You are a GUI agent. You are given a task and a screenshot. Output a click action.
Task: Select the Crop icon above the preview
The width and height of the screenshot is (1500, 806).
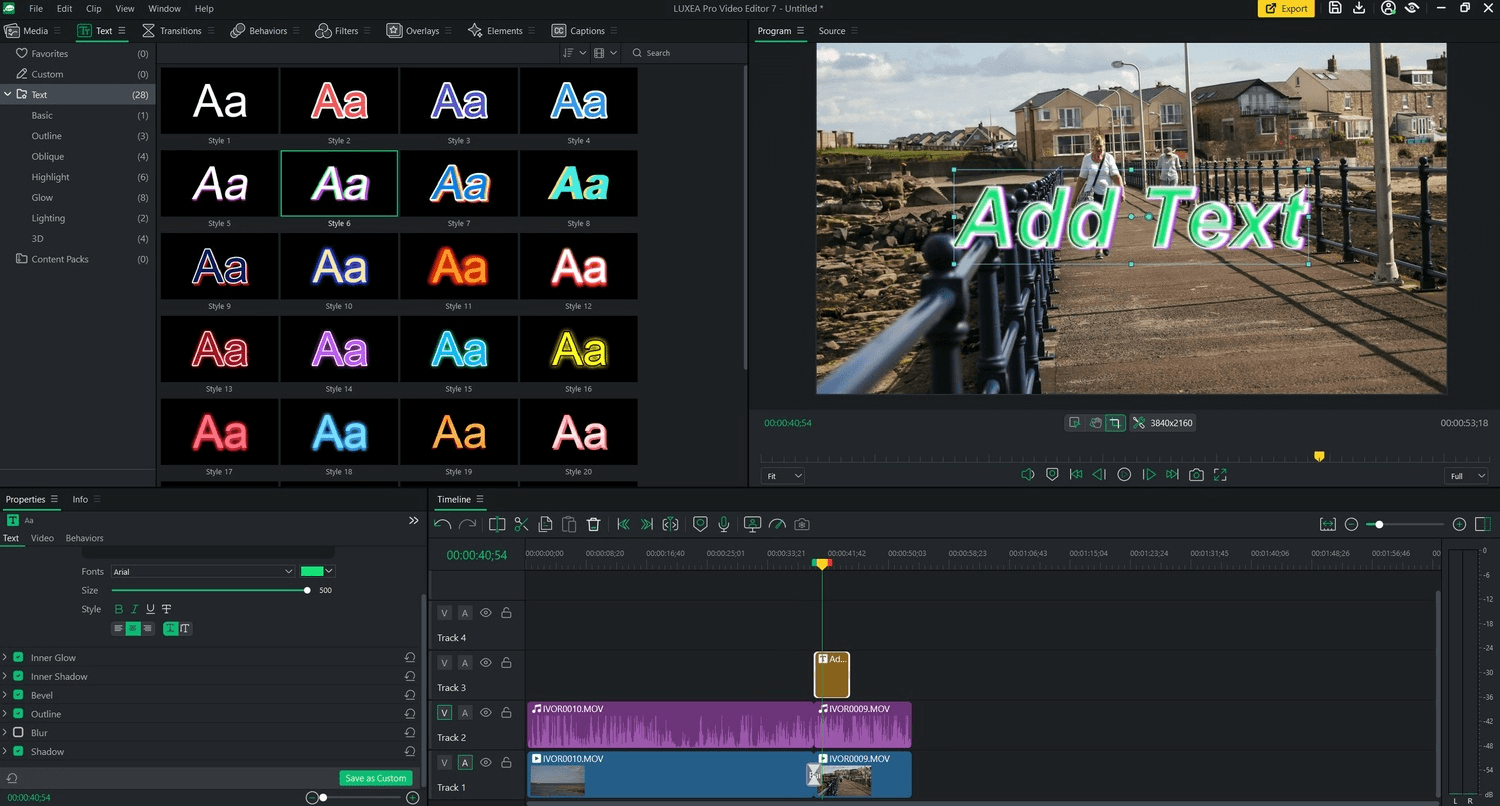point(1116,422)
